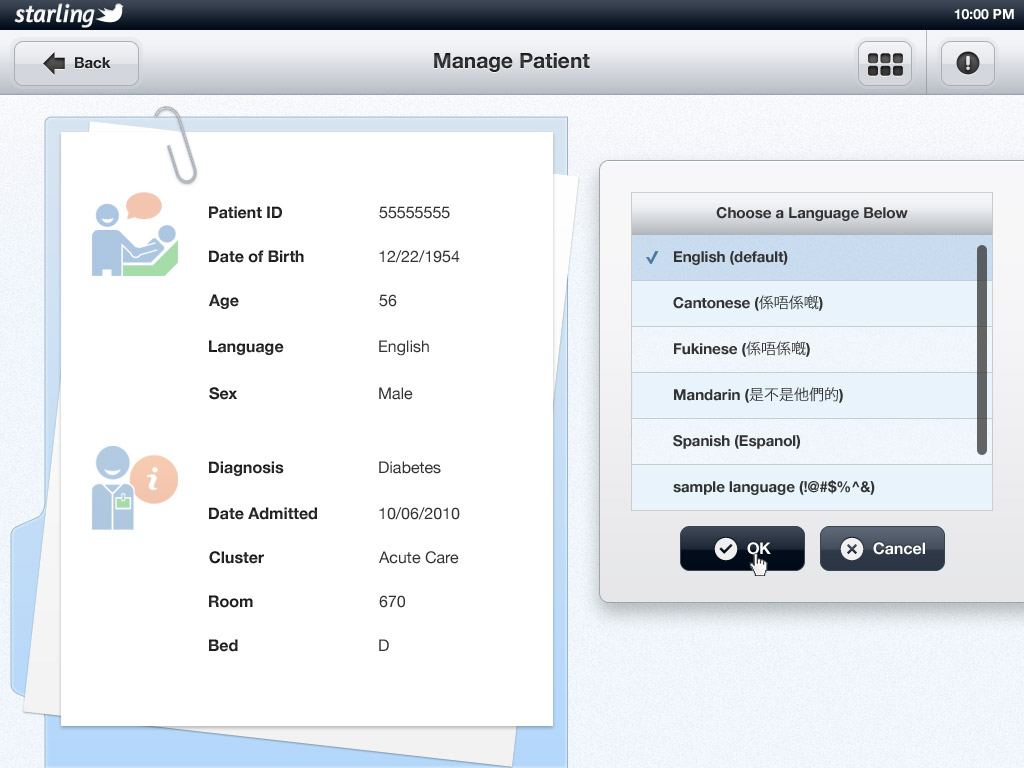The image size is (1024, 768).
Task: Confirm language selection with OK
Action: click(x=742, y=548)
